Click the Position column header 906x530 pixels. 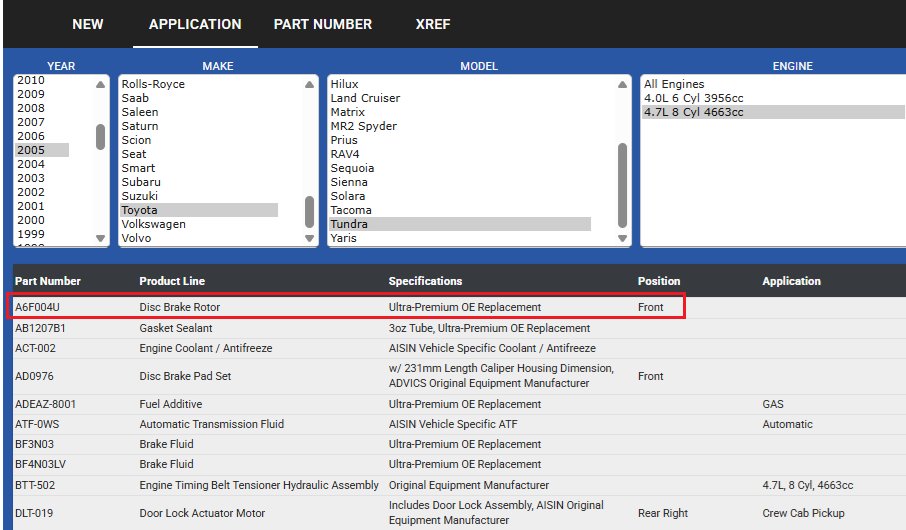[659, 281]
